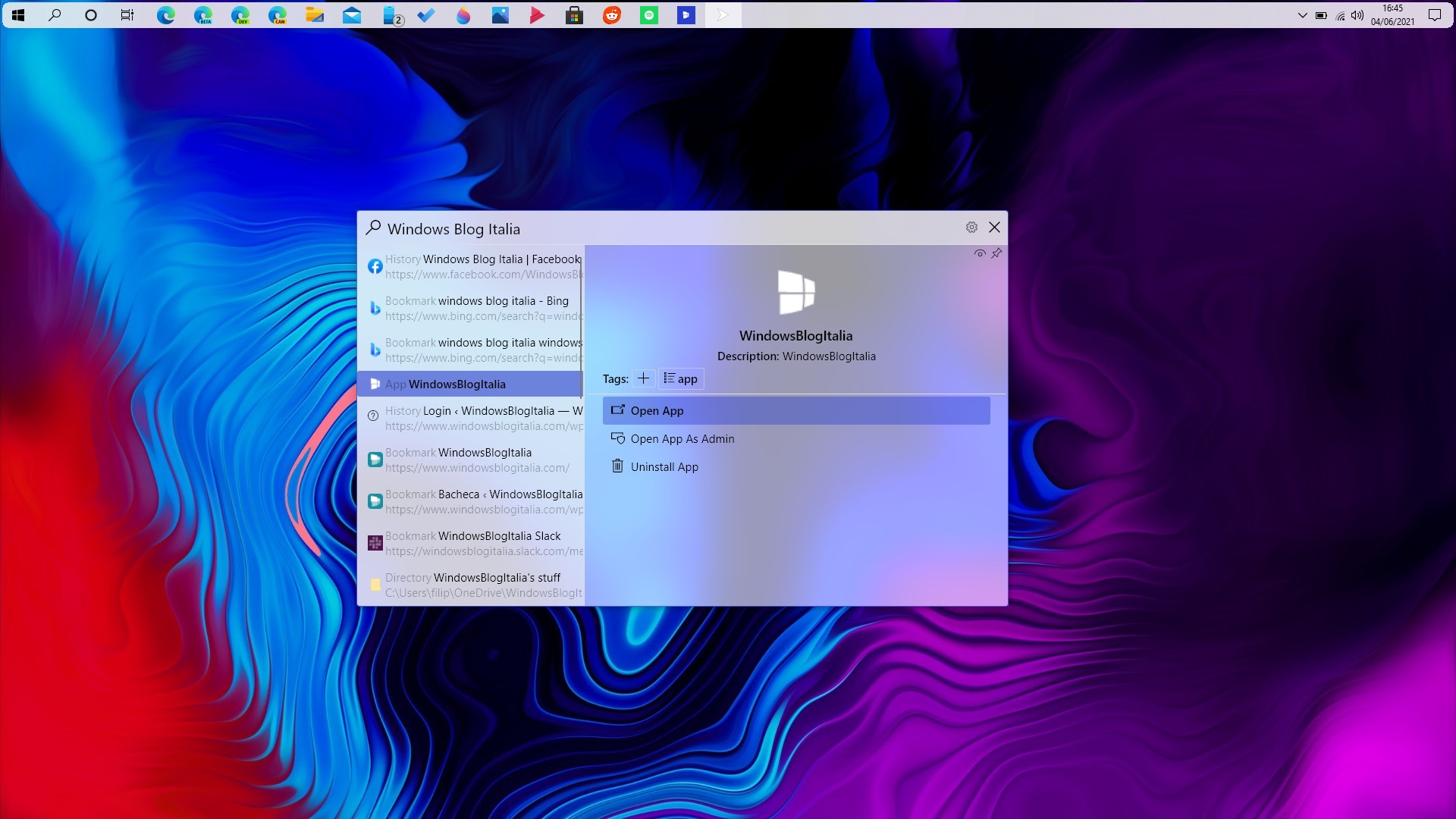
Task: Launch Microsoft Edge Canary from taskbar
Action: click(277, 14)
